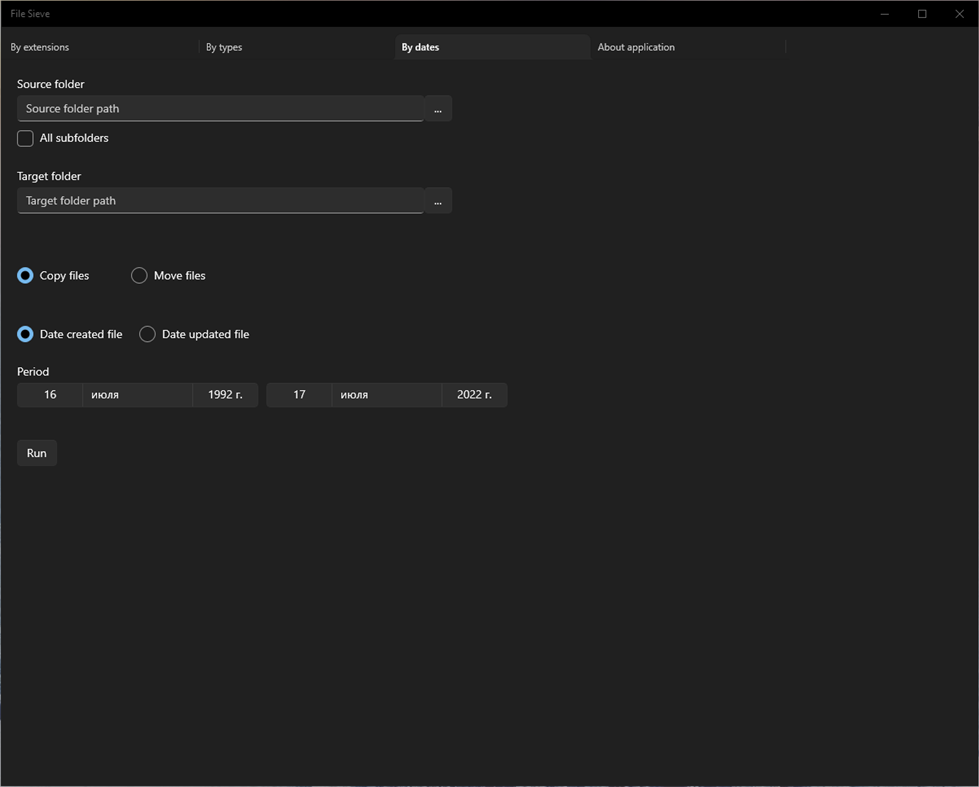Browse for a target folder path
Image resolution: width=979 pixels, height=787 pixels.
(437, 200)
